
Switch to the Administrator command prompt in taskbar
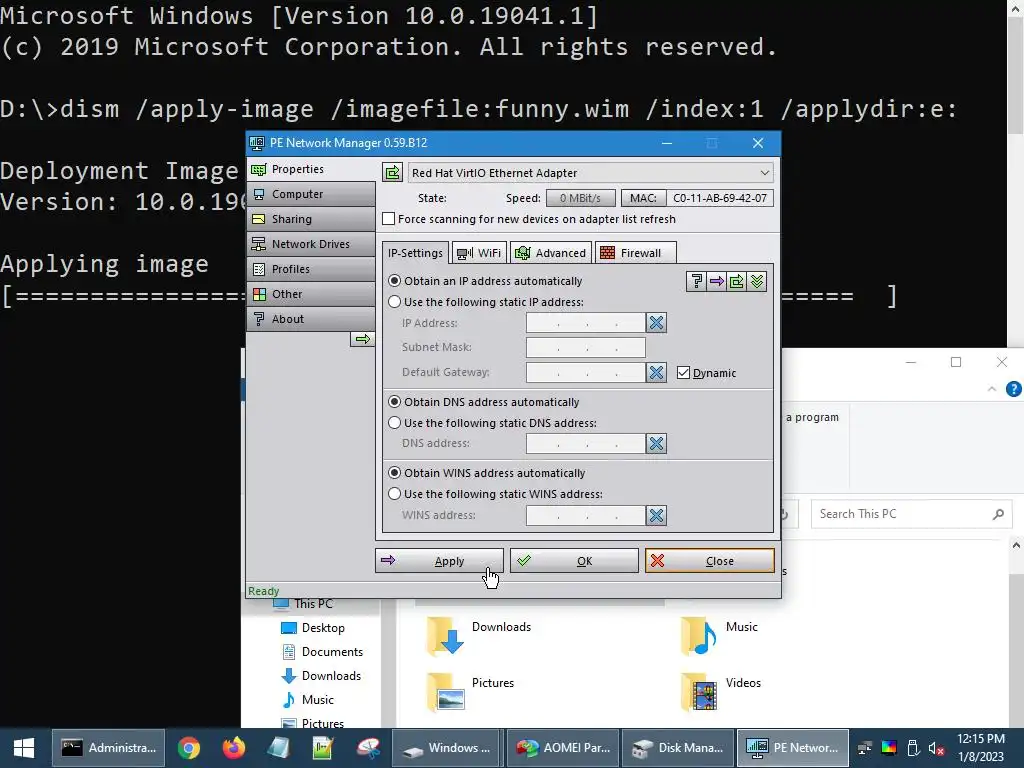click(108, 748)
